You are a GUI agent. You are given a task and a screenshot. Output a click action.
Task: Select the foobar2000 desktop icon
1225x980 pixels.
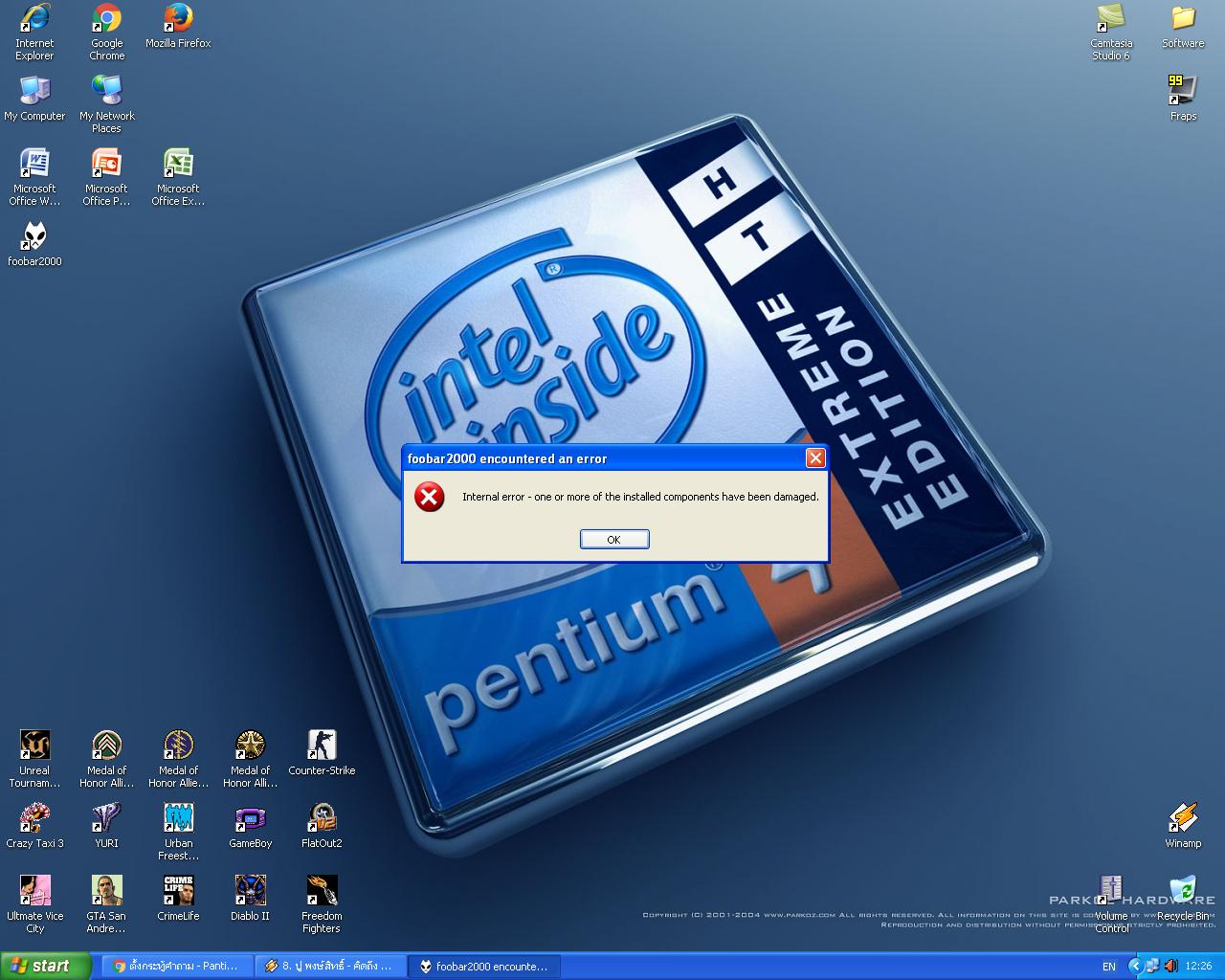click(34, 244)
